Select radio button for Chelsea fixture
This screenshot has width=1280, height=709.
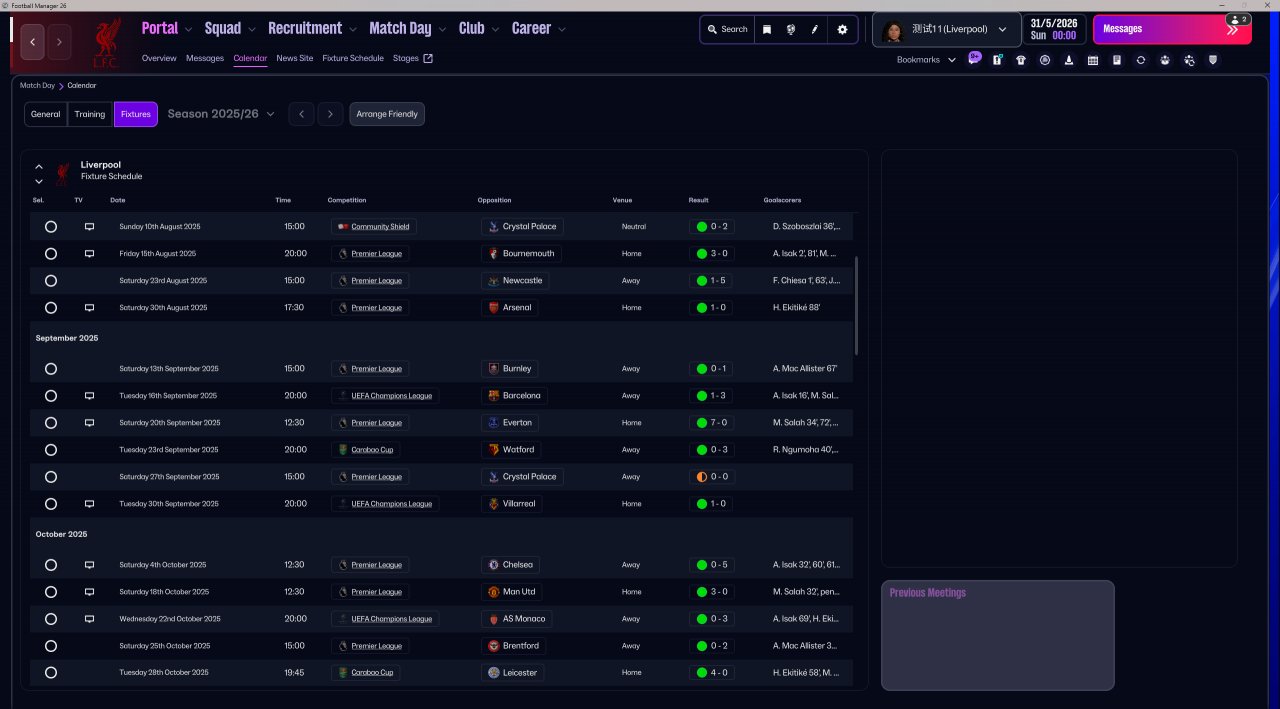(x=51, y=565)
